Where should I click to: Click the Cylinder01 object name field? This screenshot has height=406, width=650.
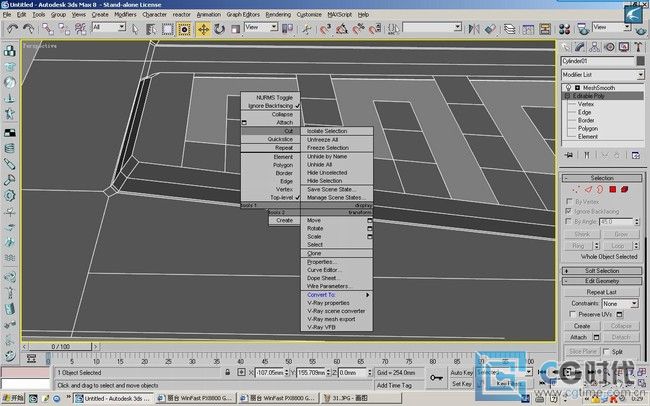pos(598,61)
